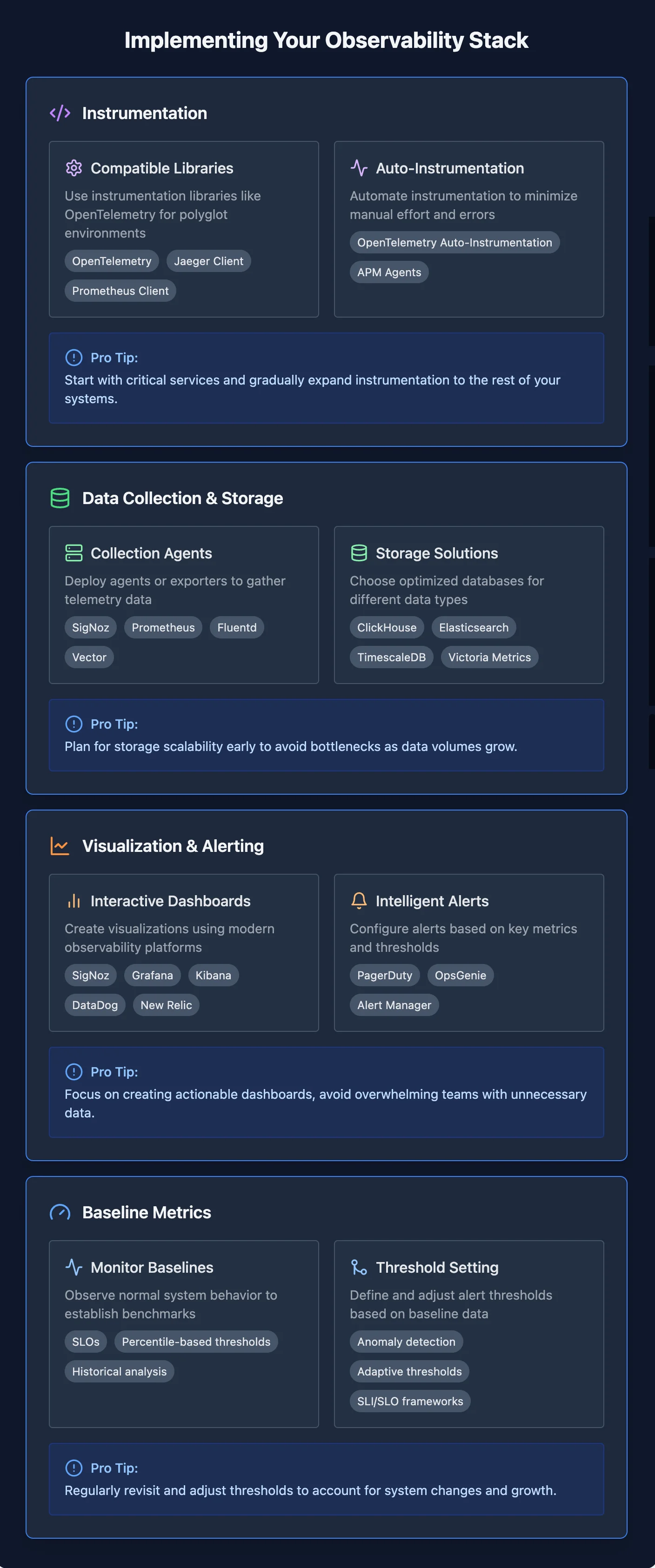Image resolution: width=655 pixels, height=1568 pixels.
Task: Click the bell icon beside Intelligent Alerts
Action: click(x=359, y=901)
